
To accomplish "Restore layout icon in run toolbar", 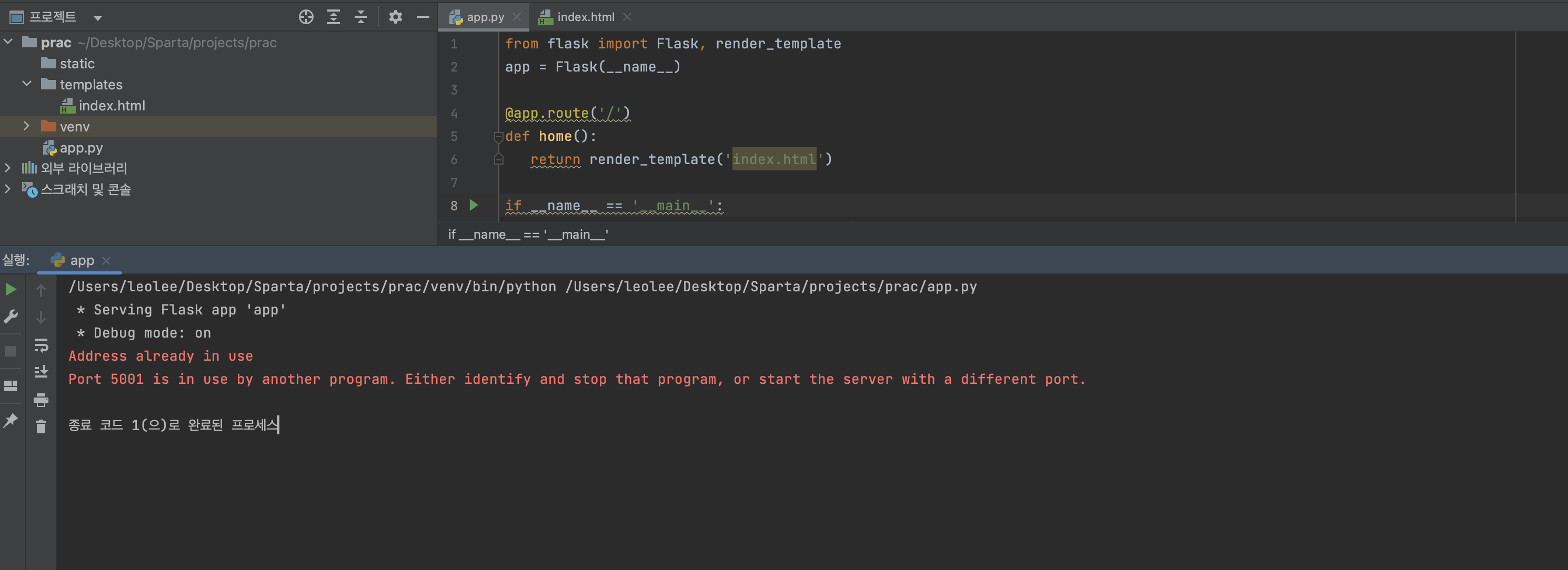I will click(x=11, y=385).
